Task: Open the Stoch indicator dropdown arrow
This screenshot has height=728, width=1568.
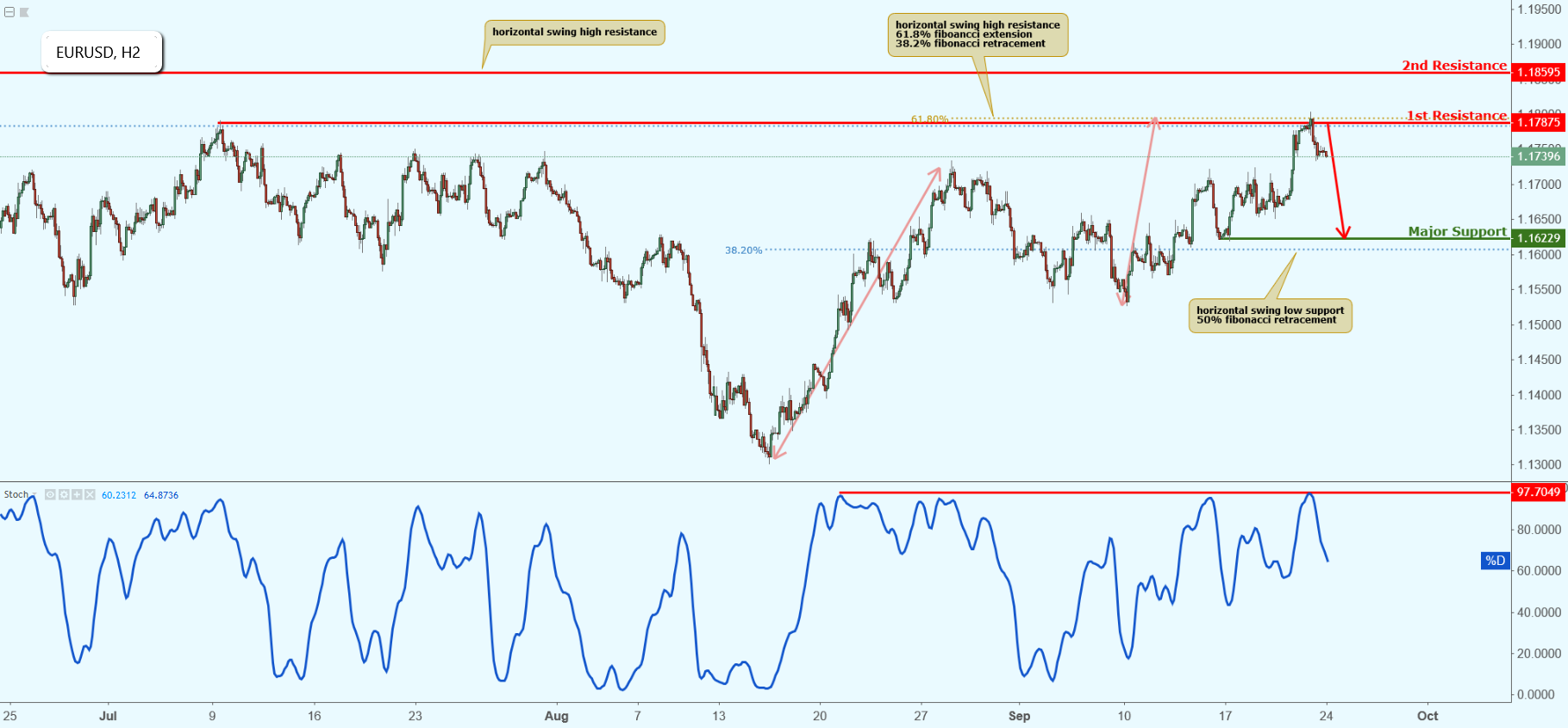Action: point(34,495)
